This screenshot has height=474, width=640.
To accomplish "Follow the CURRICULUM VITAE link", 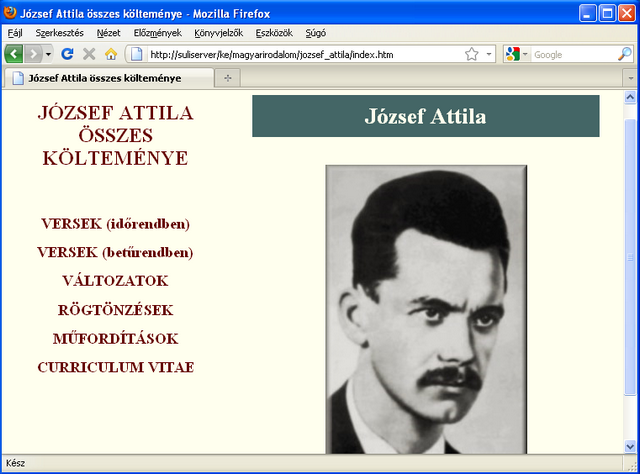I will 115,367.
